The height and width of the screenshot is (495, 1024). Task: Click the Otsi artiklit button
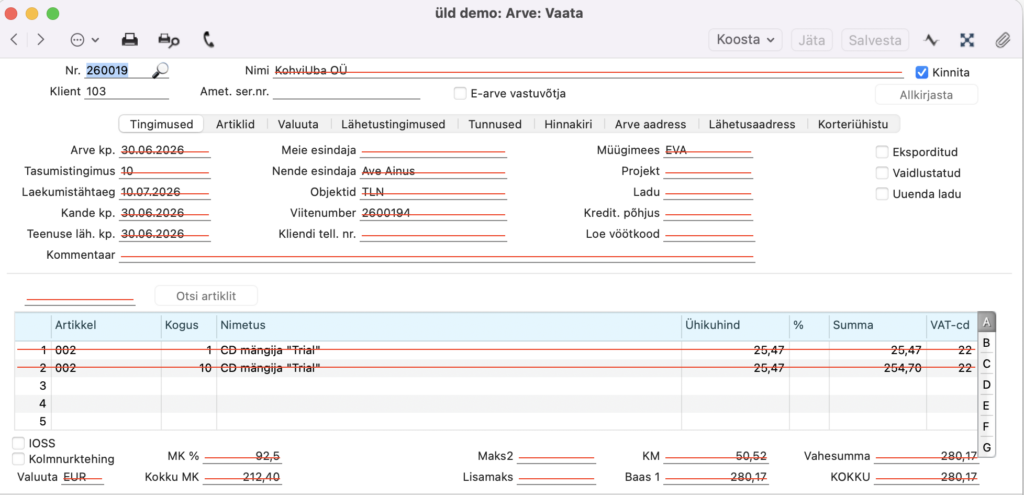(206, 296)
